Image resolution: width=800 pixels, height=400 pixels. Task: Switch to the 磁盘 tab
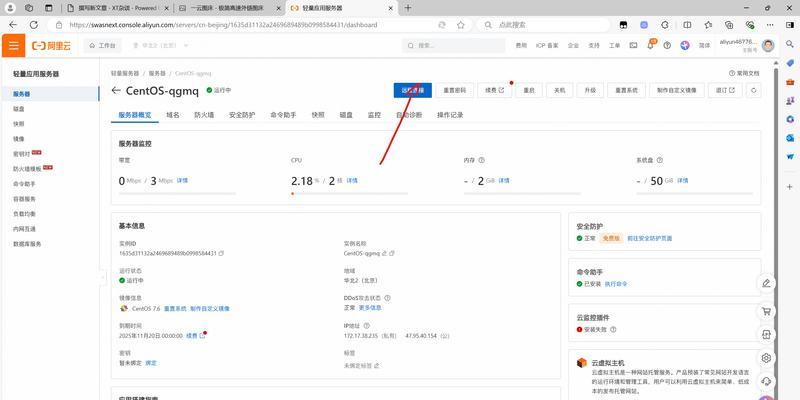(346, 115)
